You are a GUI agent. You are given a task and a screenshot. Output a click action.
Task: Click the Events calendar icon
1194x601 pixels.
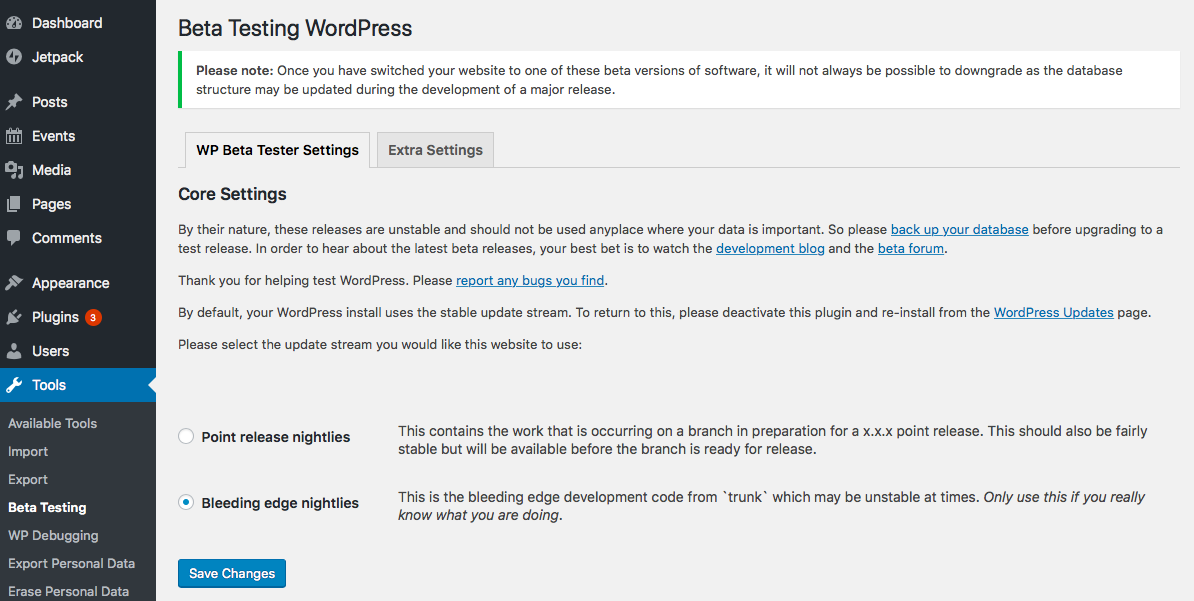point(14,136)
